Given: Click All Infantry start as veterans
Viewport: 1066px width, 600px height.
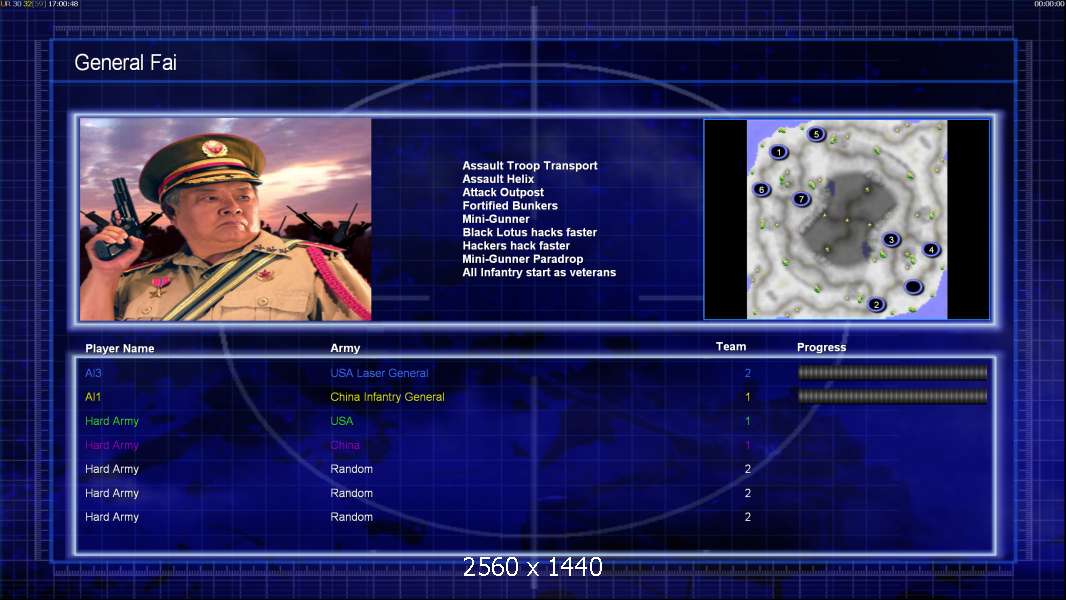Looking at the screenshot, I should tap(539, 272).
